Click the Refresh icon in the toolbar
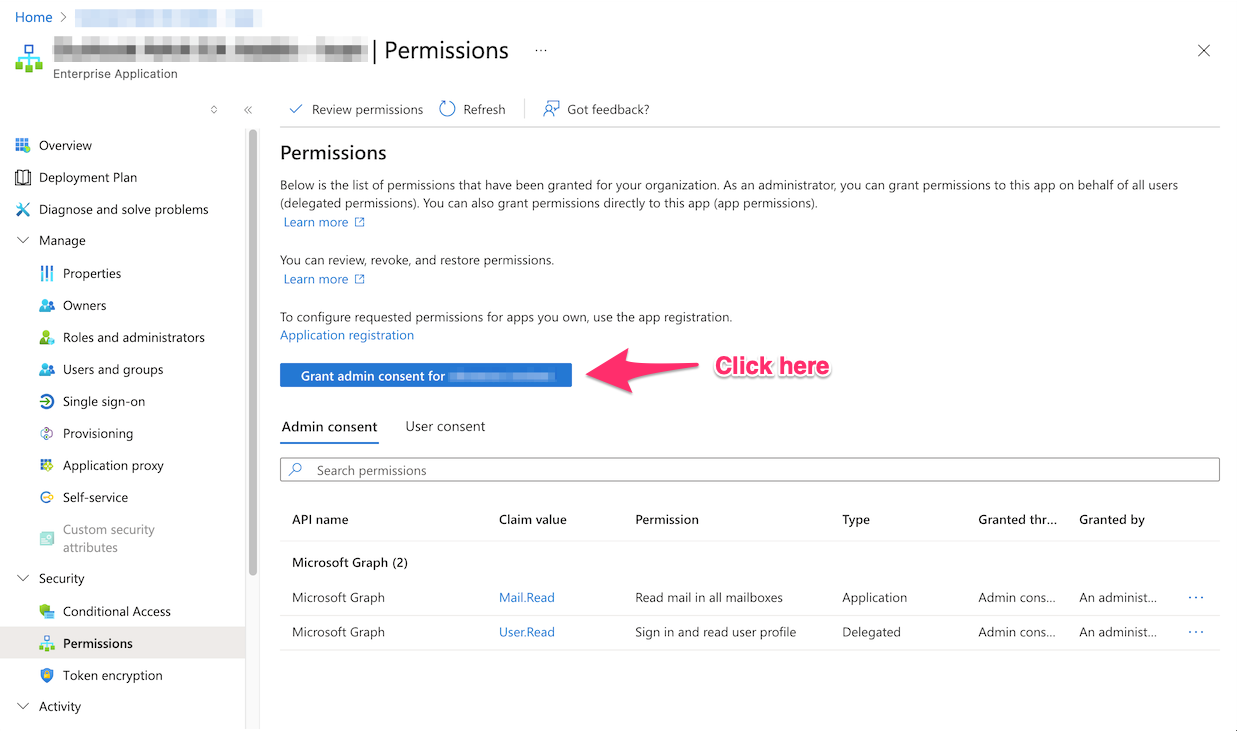This screenshot has width=1237, height=731. coord(448,109)
